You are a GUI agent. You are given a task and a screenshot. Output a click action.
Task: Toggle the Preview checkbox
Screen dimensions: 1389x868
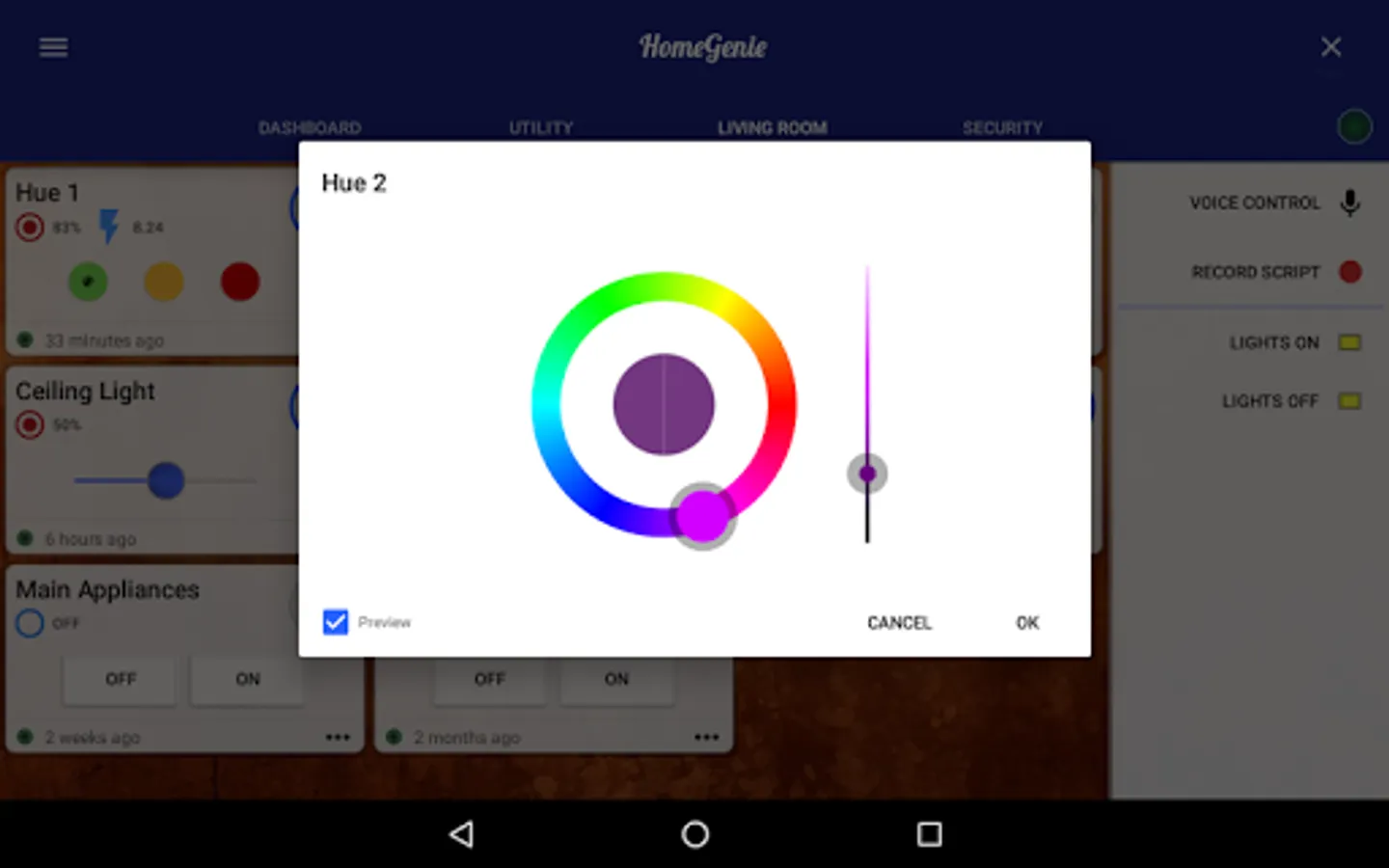pyautogui.click(x=336, y=622)
